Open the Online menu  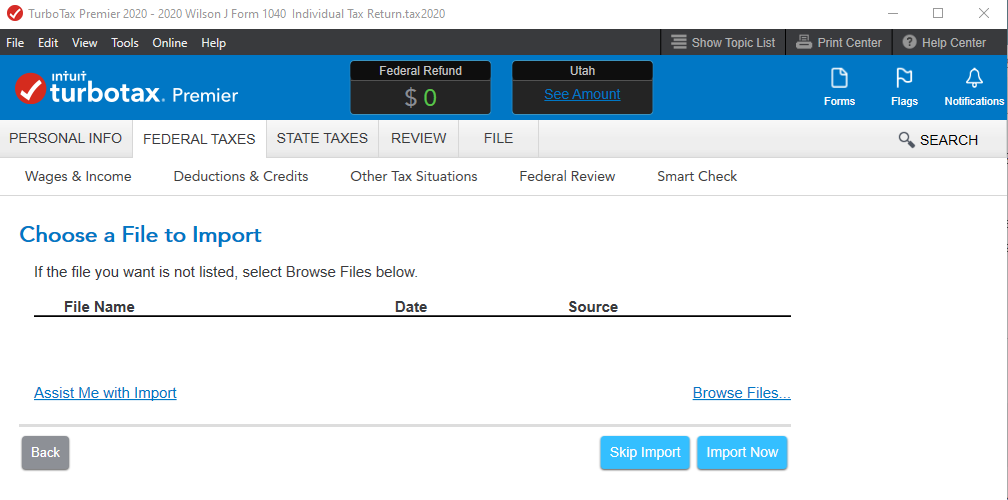tap(170, 43)
